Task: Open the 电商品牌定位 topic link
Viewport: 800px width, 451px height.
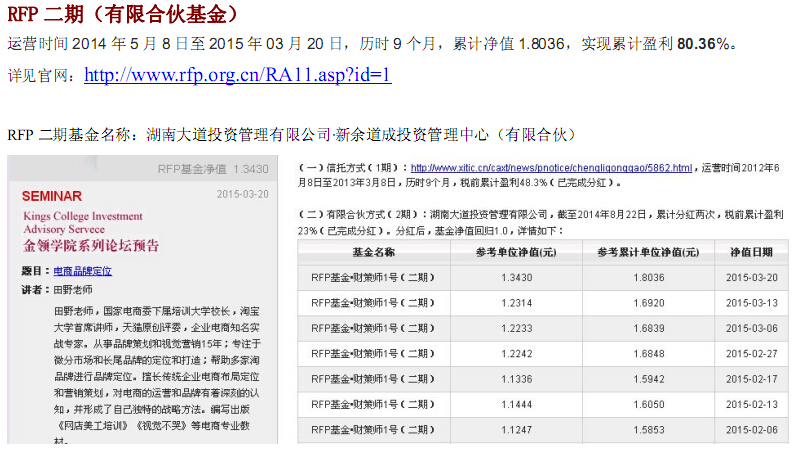Action: pyautogui.click(x=83, y=271)
